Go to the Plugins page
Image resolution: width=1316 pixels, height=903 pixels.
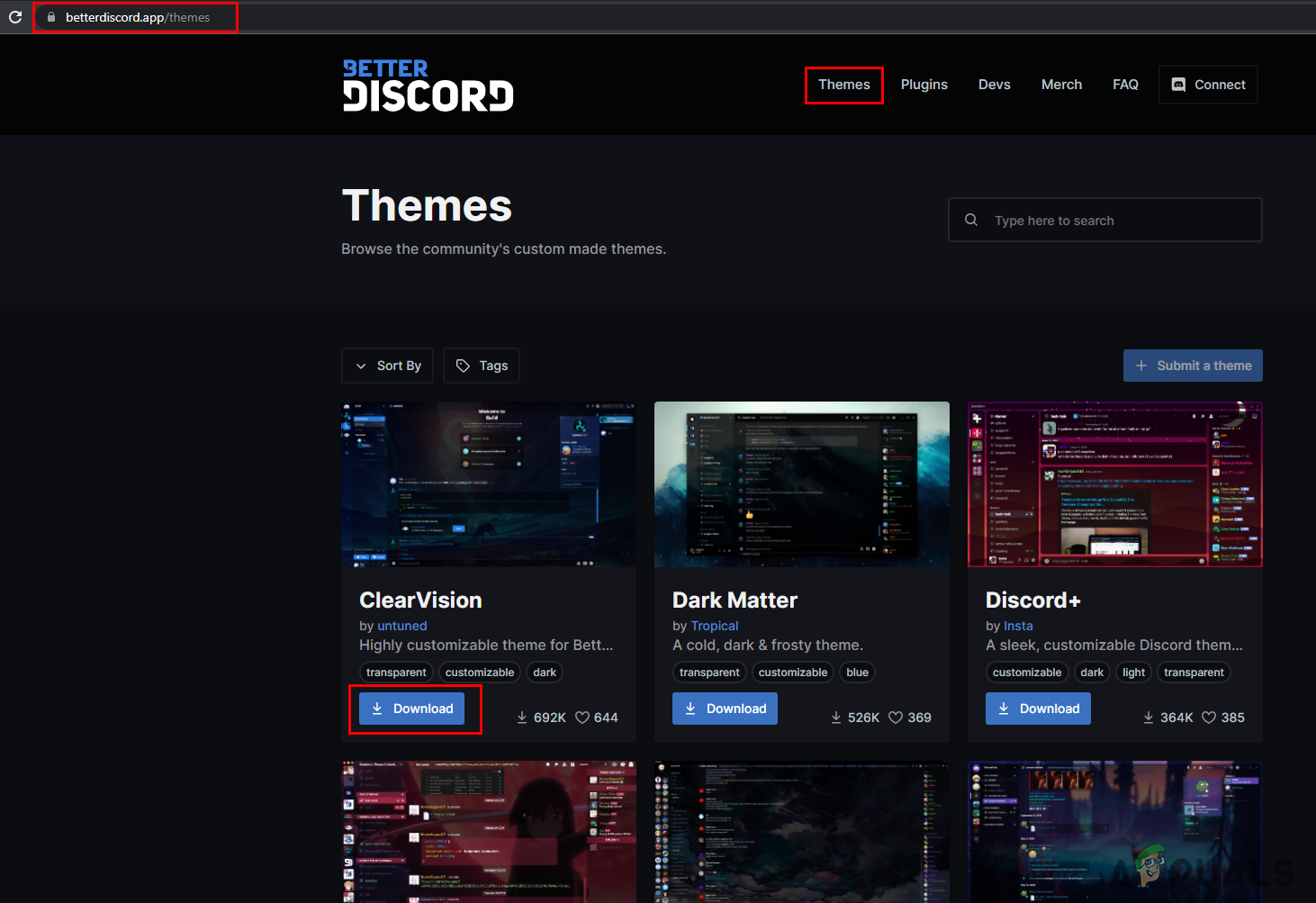(924, 85)
